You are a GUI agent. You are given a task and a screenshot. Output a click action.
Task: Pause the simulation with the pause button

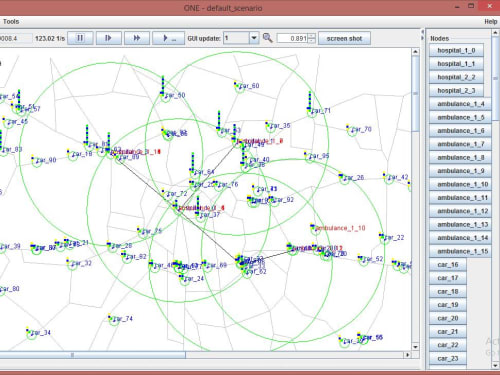pyautogui.click(x=80, y=38)
